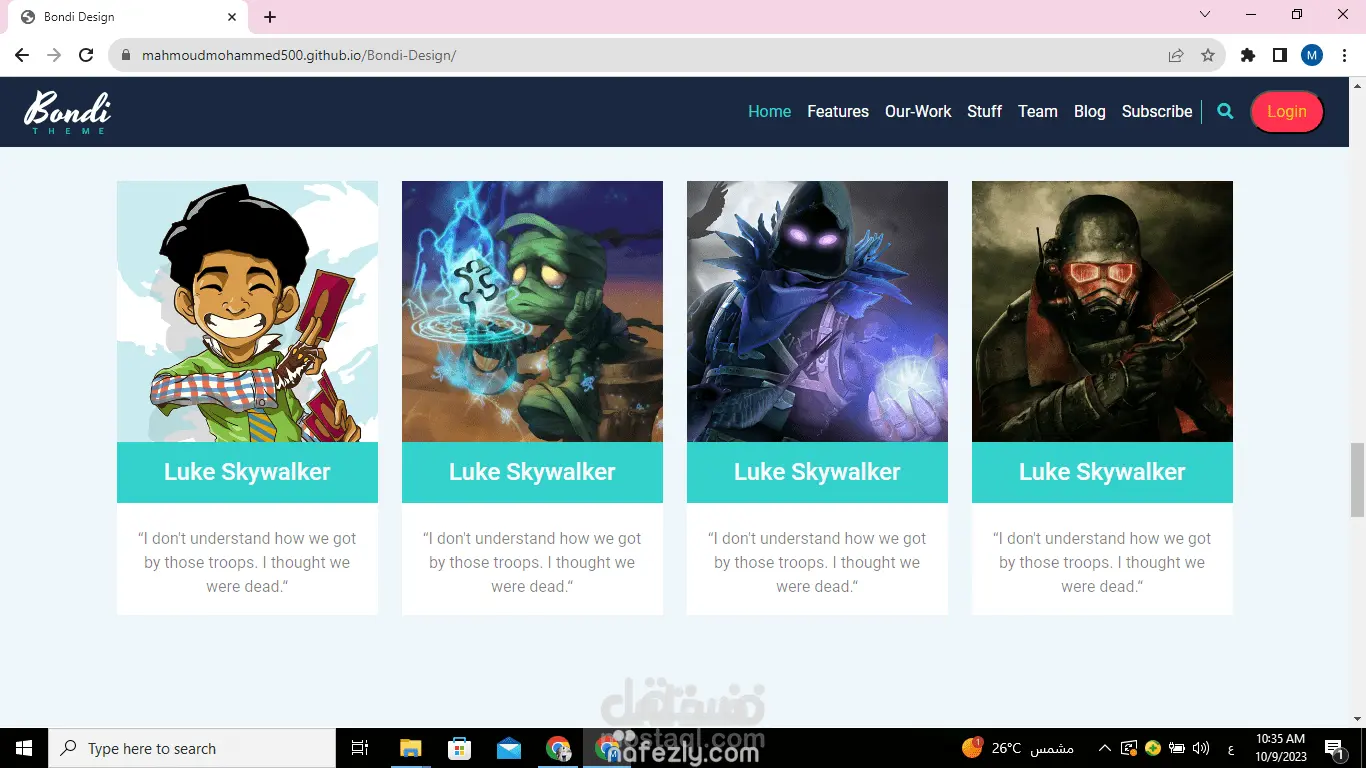View site information via the lock icon
This screenshot has height=768, width=1366.
point(126,55)
